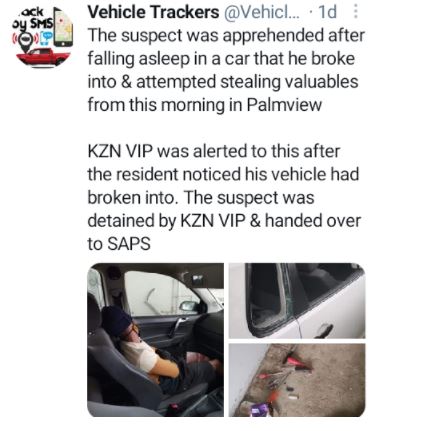421x431 pixels.
Task: Open the tweet's three-dot more options menu
Action: pos(356,12)
